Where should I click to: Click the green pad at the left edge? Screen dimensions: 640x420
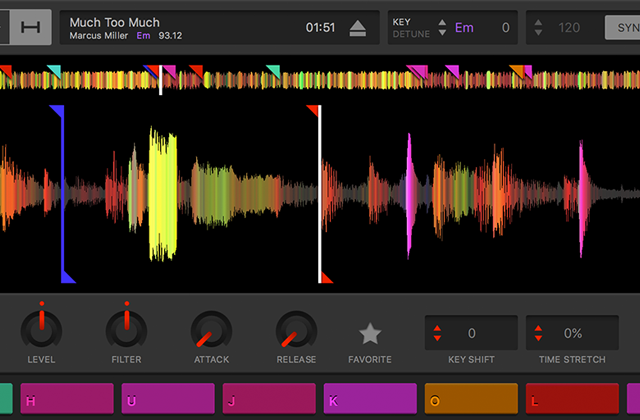pyautogui.click(x=6, y=398)
